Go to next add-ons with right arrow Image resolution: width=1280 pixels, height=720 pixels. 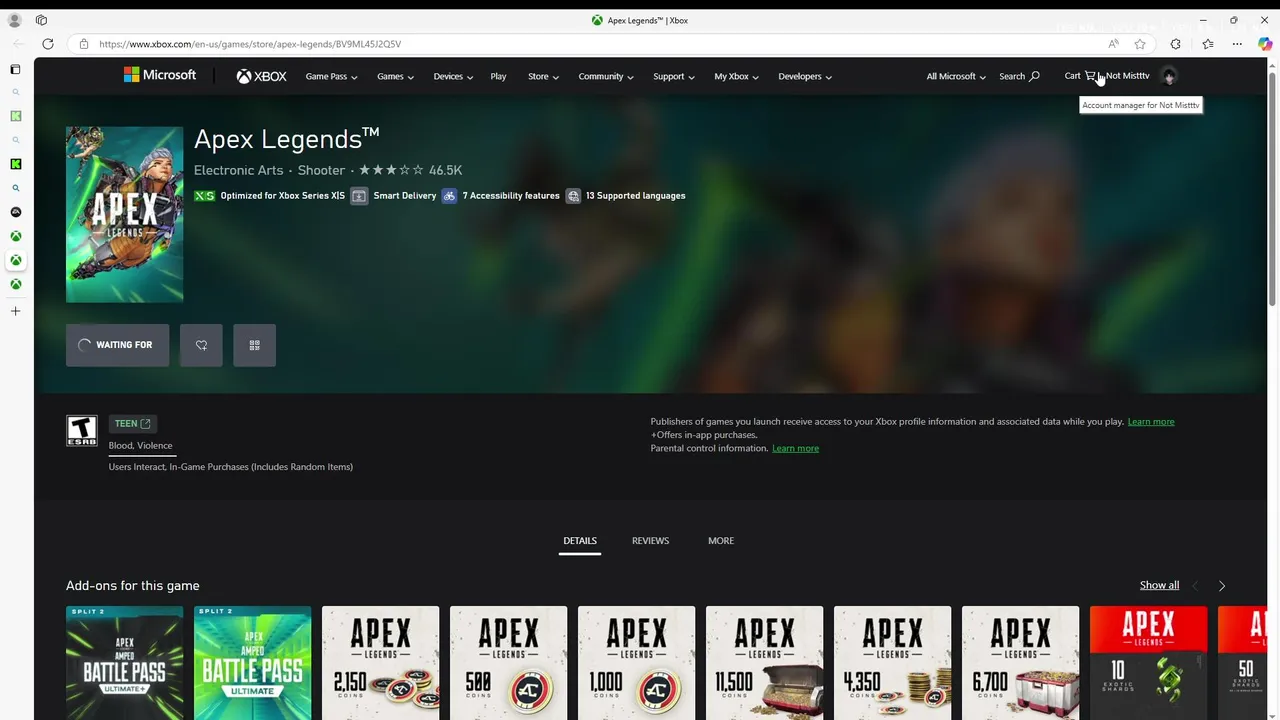click(x=1221, y=586)
